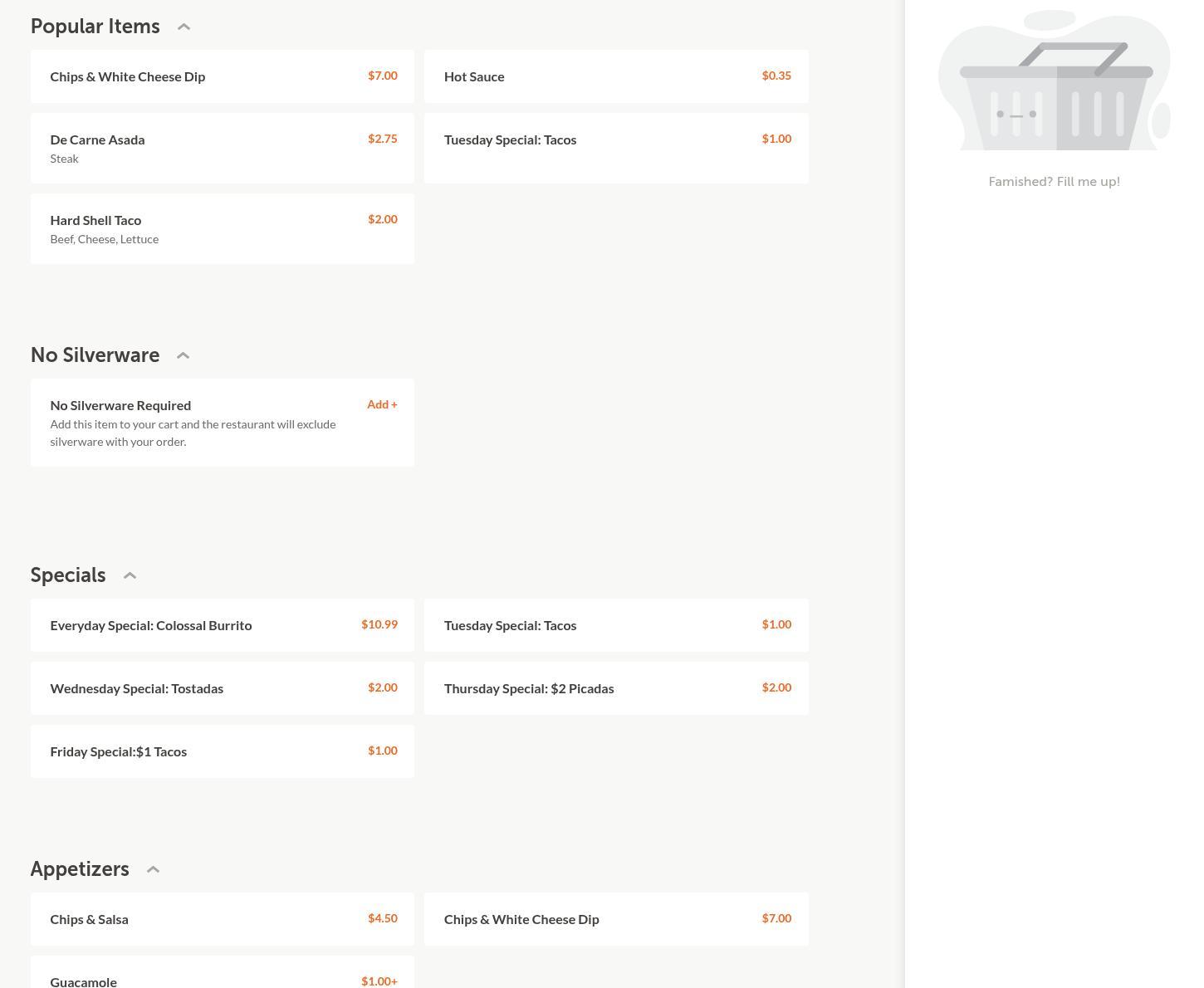Viewport: 1204px width, 988px height.
Task: Choose the Hot Sauce item
Action: (616, 76)
